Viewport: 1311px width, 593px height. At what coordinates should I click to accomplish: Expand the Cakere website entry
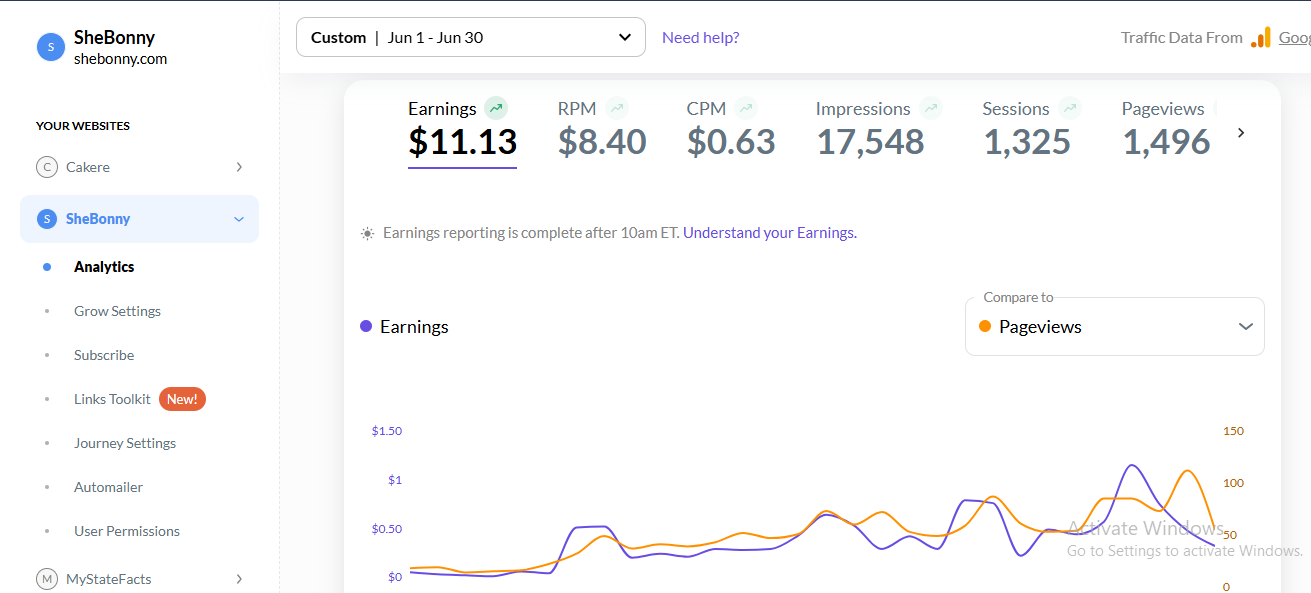pos(239,167)
